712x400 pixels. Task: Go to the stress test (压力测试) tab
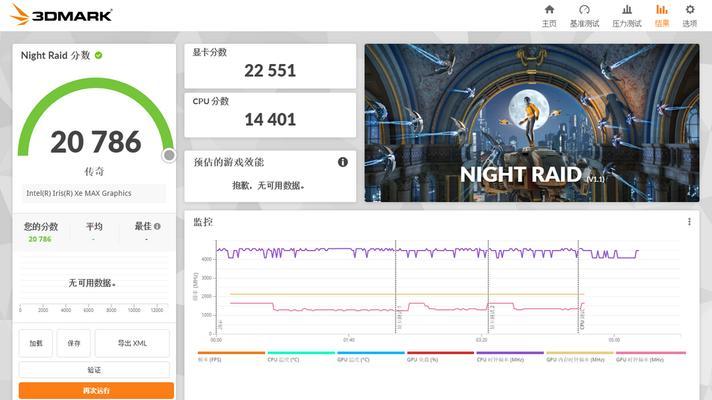[x=627, y=16]
